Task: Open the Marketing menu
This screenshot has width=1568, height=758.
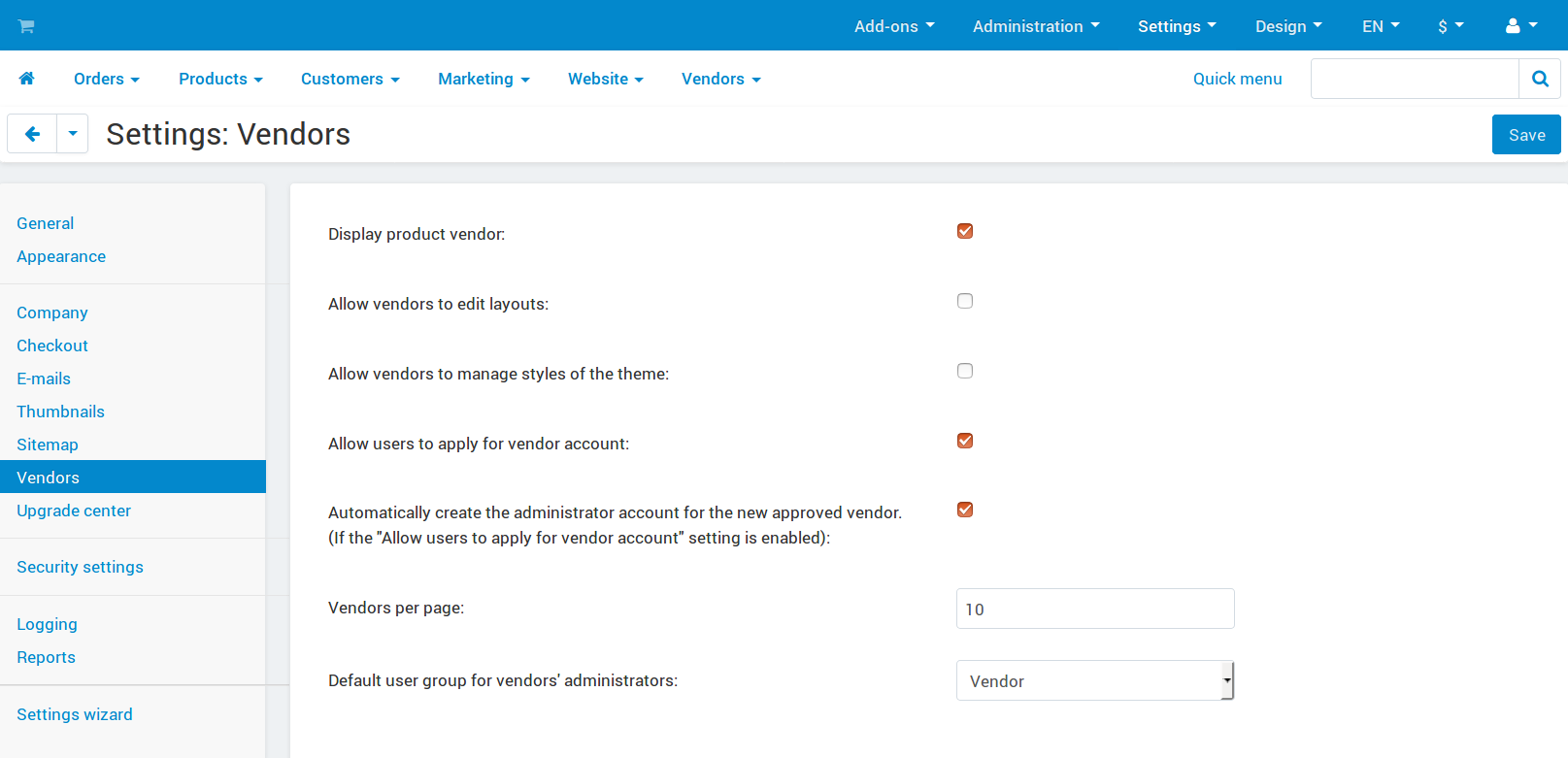Action: pos(484,79)
